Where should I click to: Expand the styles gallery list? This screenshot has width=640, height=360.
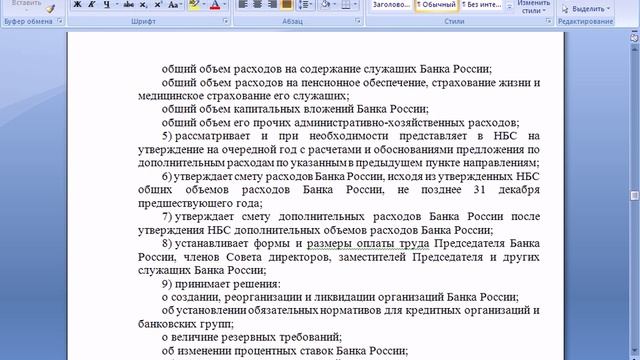(x=509, y=7)
